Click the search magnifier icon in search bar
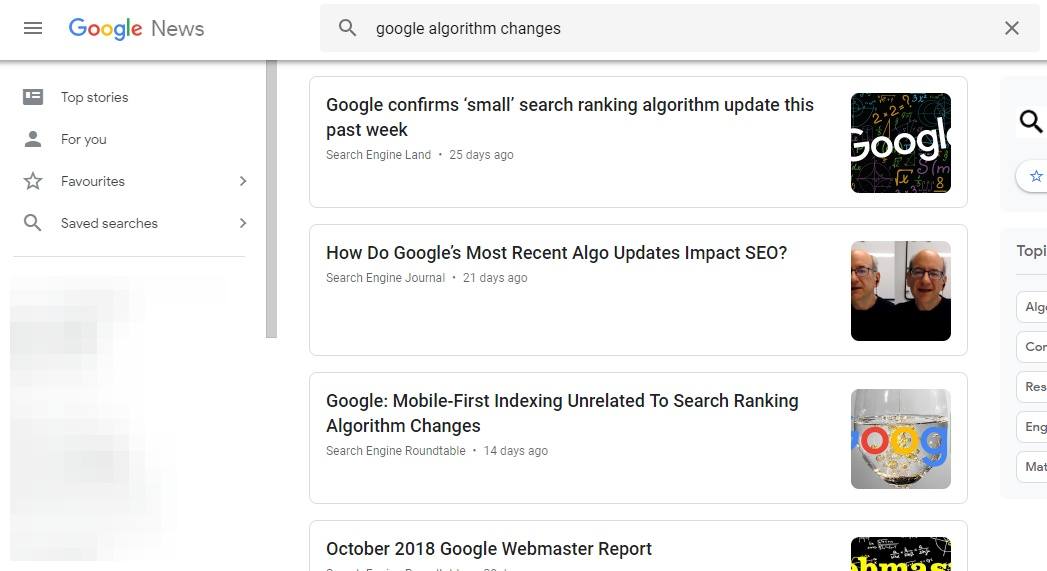Viewport: 1047px width, 571px height. click(347, 28)
